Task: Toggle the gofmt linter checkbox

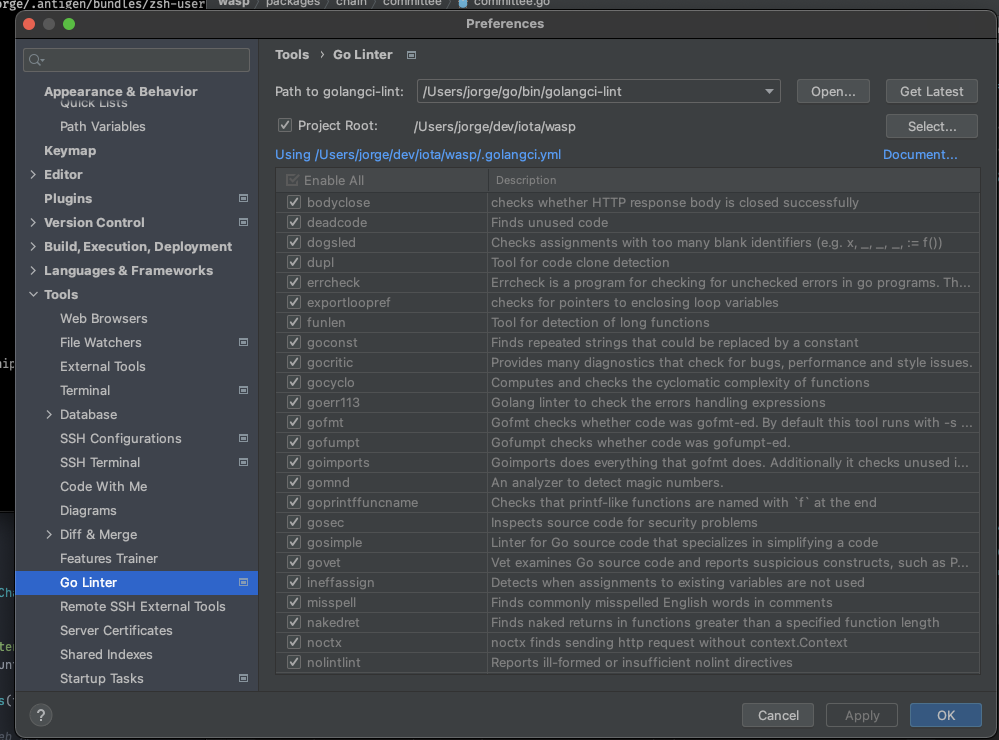Action: pyautogui.click(x=294, y=422)
